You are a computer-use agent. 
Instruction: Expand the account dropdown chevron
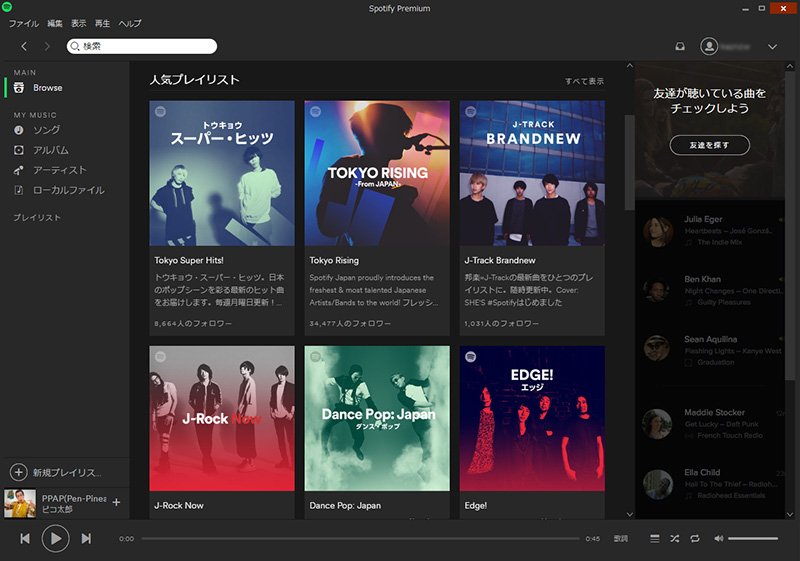tap(772, 46)
